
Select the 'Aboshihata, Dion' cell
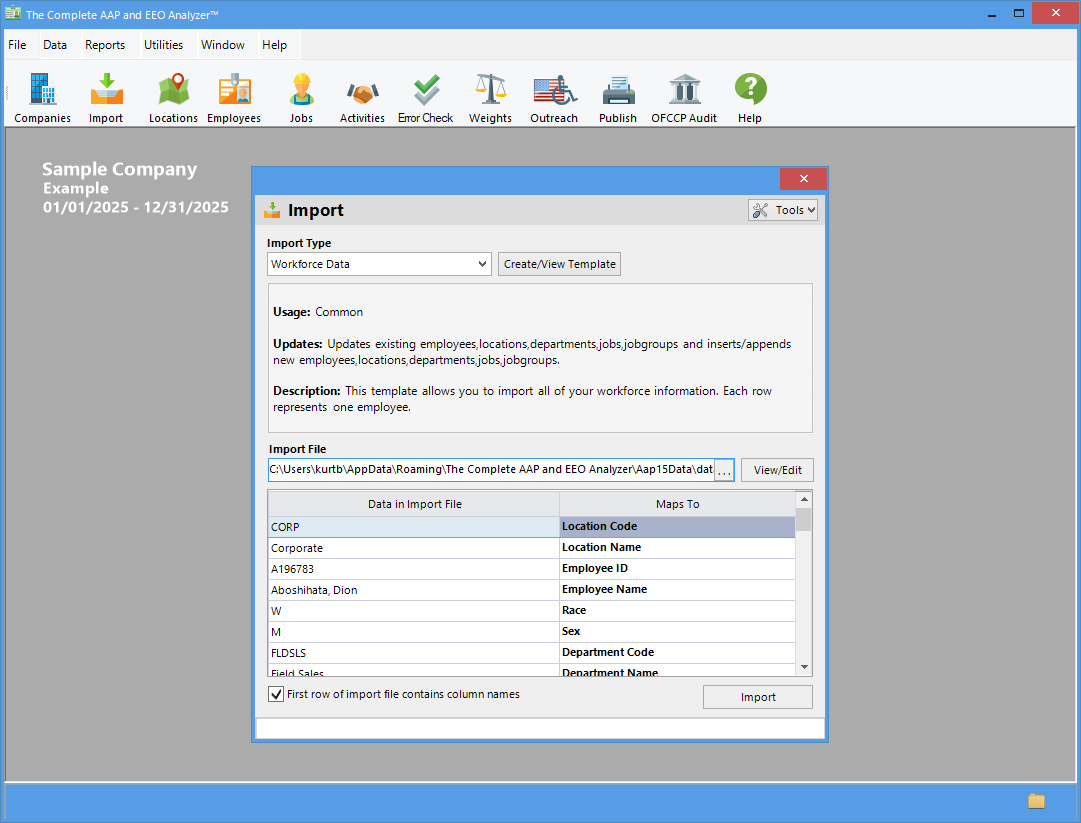414,590
